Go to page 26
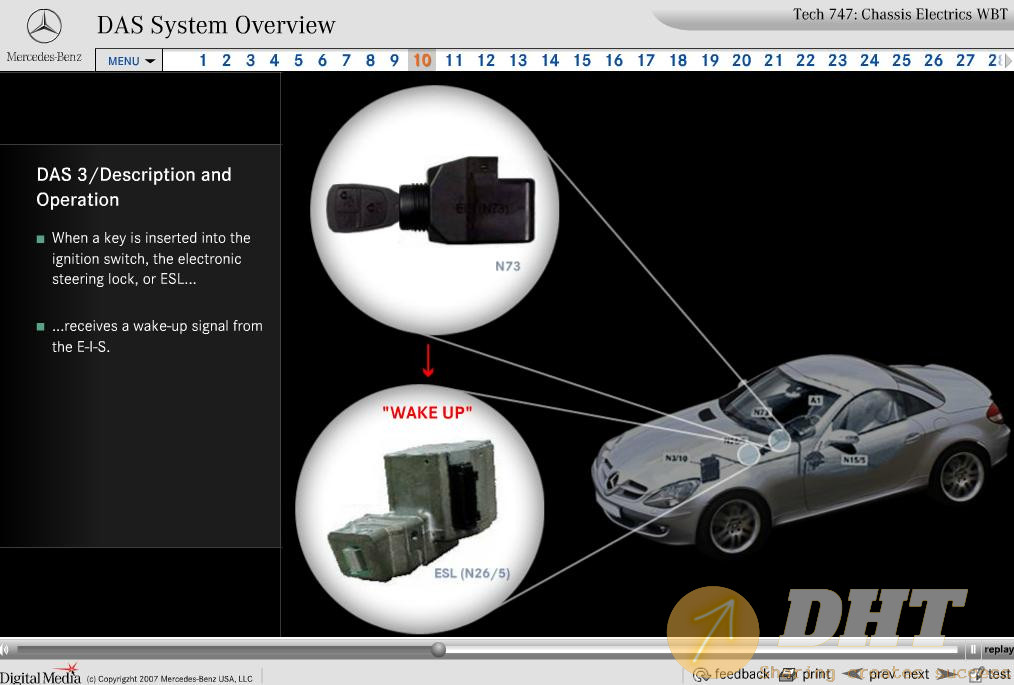Screen dimensions: 1014x685 (933, 61)
